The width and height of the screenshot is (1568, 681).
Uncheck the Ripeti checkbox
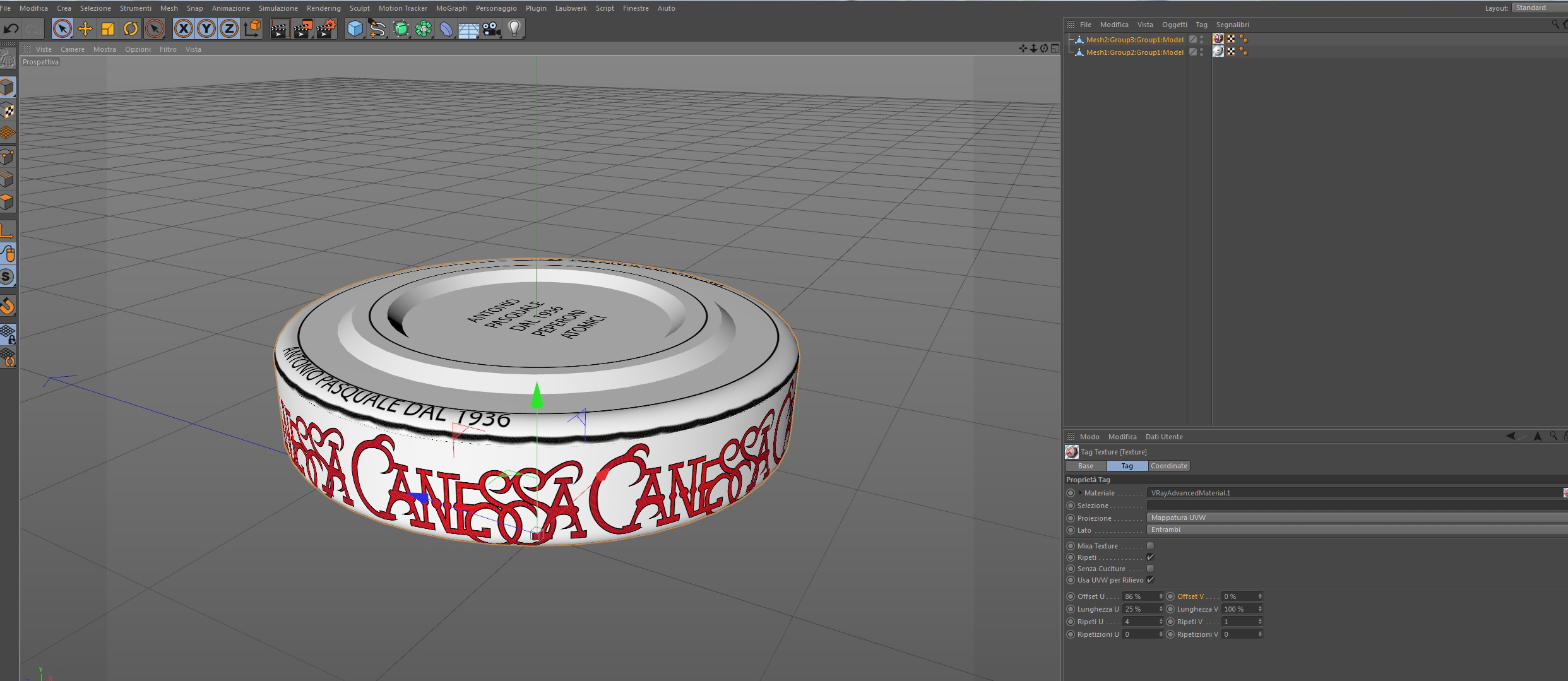1150,557
